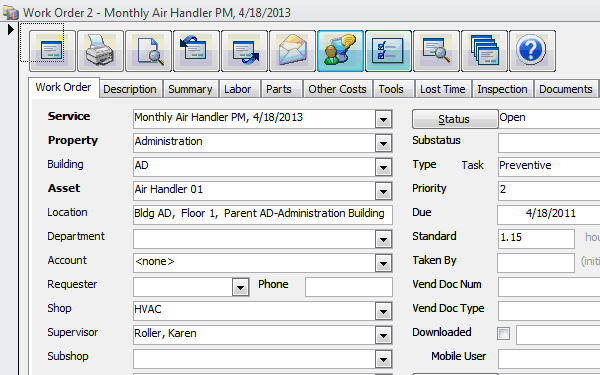This screenshot has height=375, width=600.
Task: Click the Due date field 4/18/2011
Action: click(549, 215)
